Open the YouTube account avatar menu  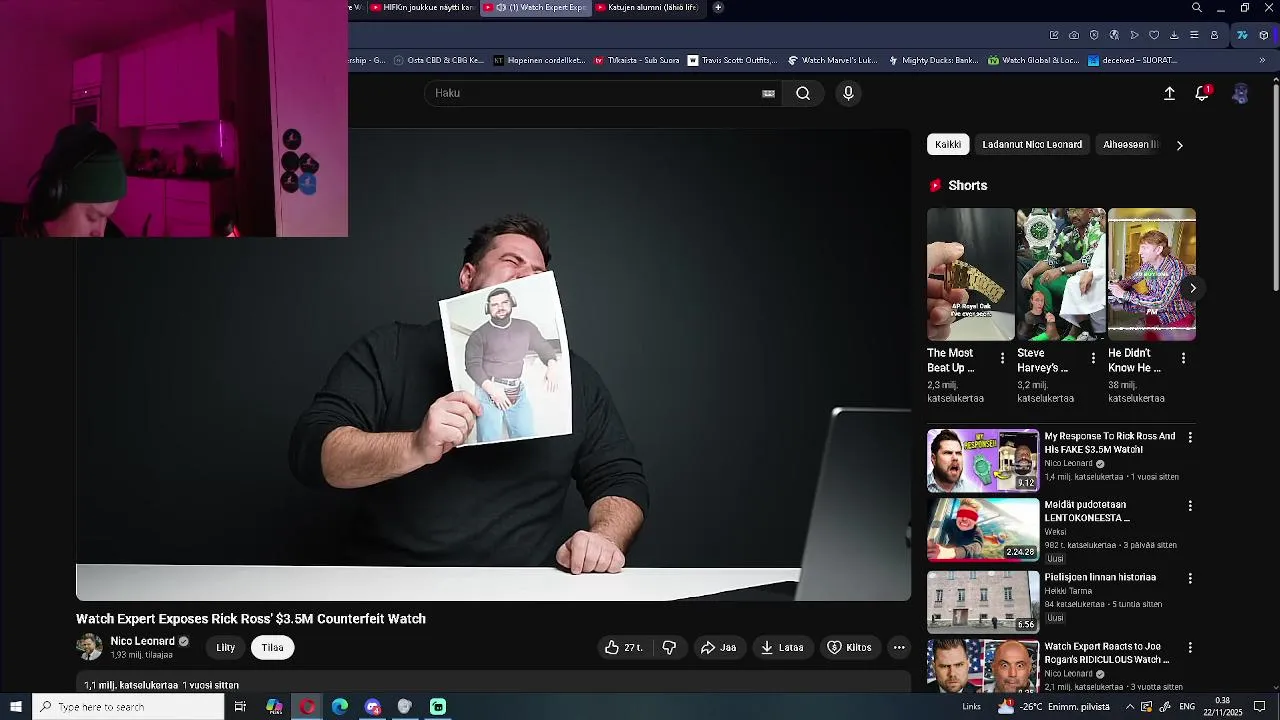coord(1240,93)
